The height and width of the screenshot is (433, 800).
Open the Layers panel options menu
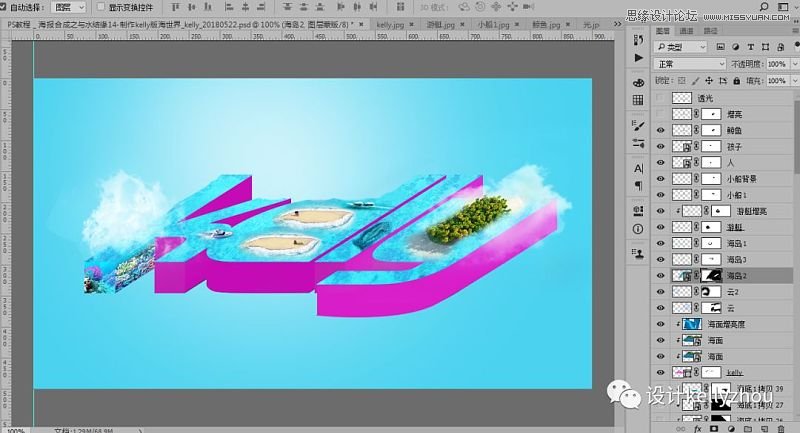795,31
